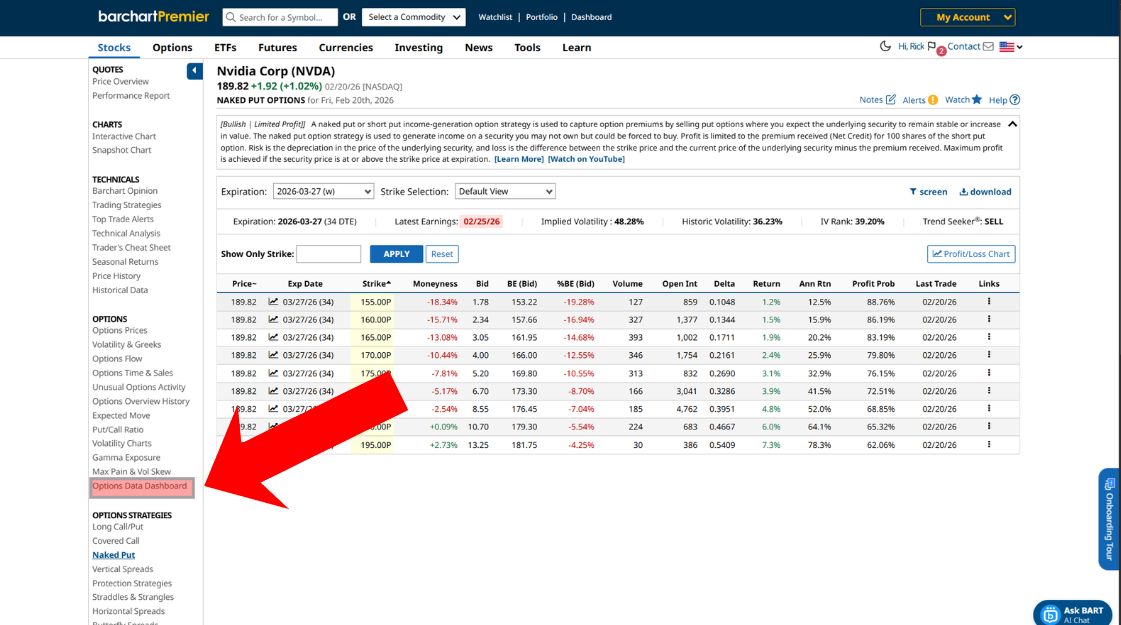
Task: Open Vertical Spreads strategy link
Action: (122, 569)
